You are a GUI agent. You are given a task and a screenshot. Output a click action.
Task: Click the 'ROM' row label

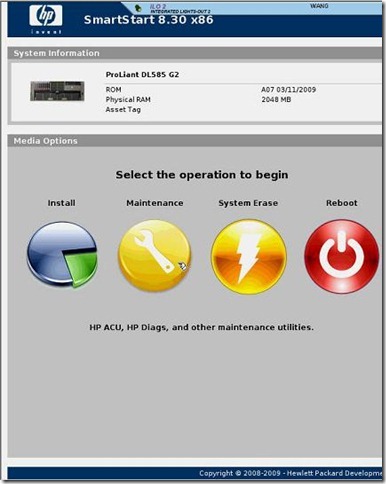(113, 90)
